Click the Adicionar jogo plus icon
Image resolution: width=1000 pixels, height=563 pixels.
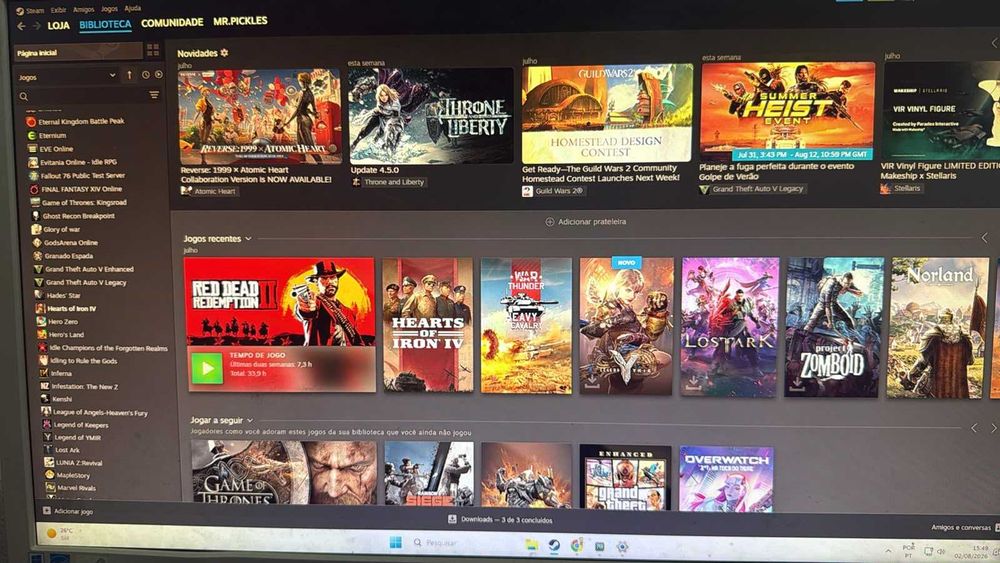(47, 511)
